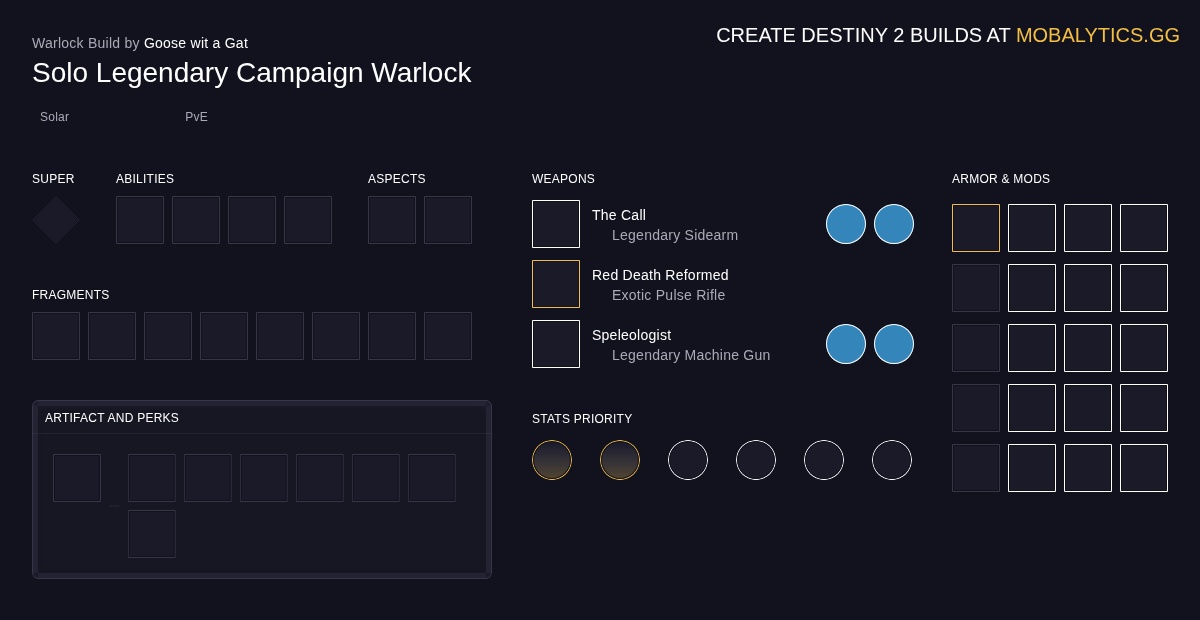Screen dimensions: 1200x620
Task: Click the STATS PRIORITY heading
Action: (x=582, y=419)
